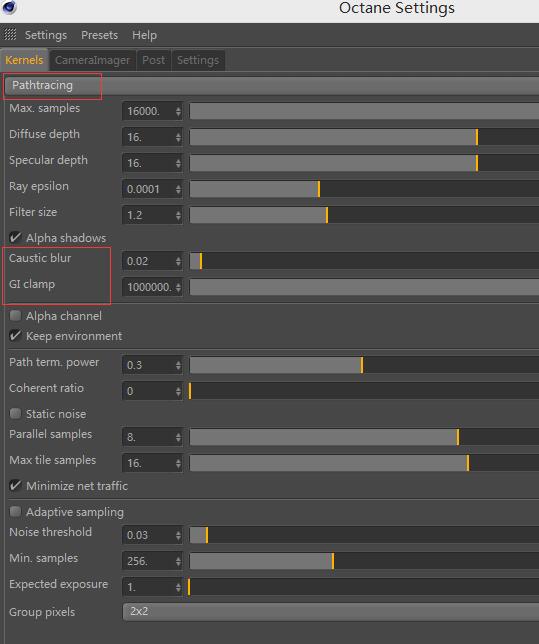Click the Path term. power slider bar
The height and width of the screenshot is (644, 539).
pos(364,365)
